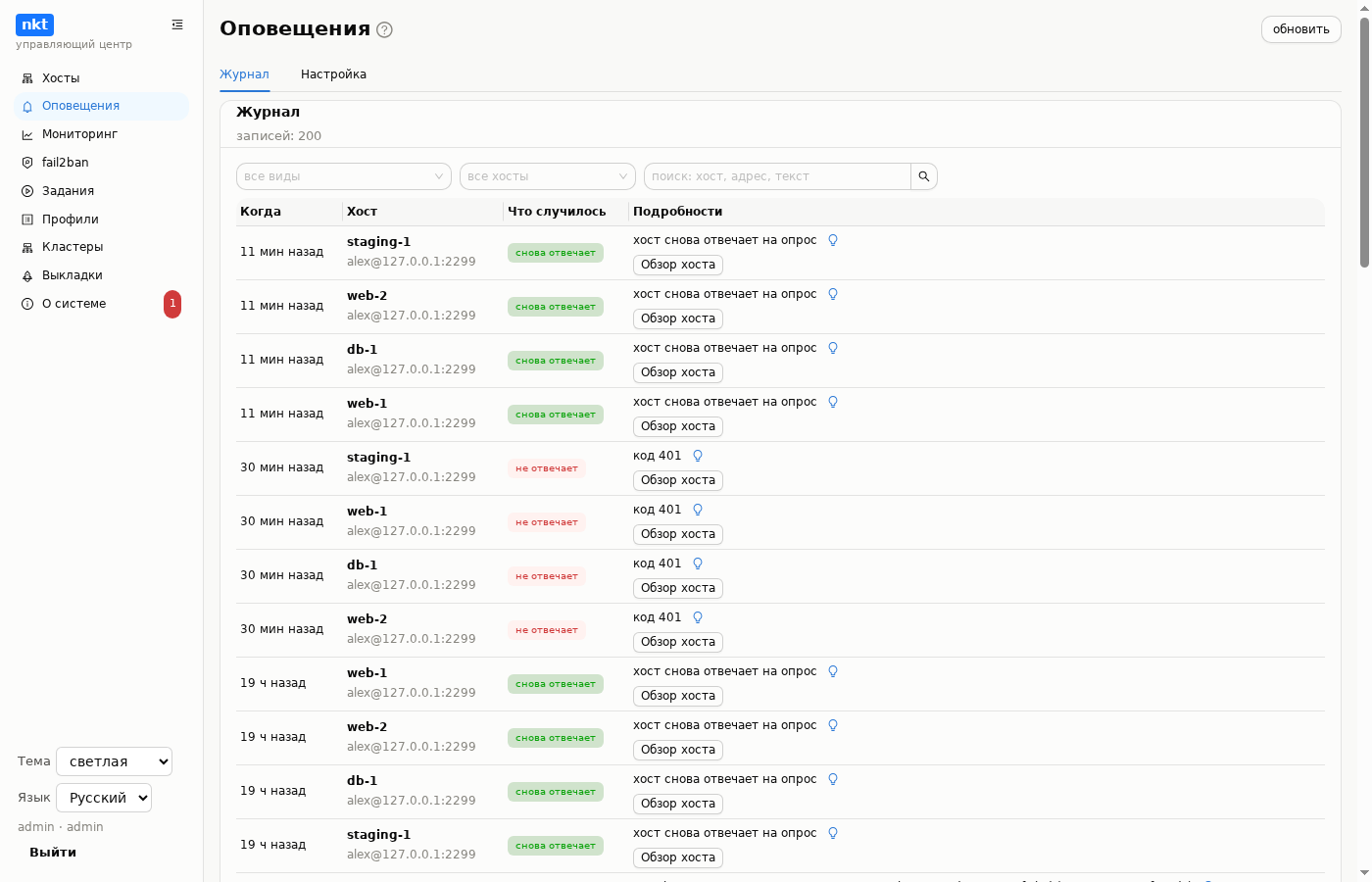
Task: Click the lightbulb in the 19-hour web-1 row
Action: pyautogui.click(x=833, y=671)
